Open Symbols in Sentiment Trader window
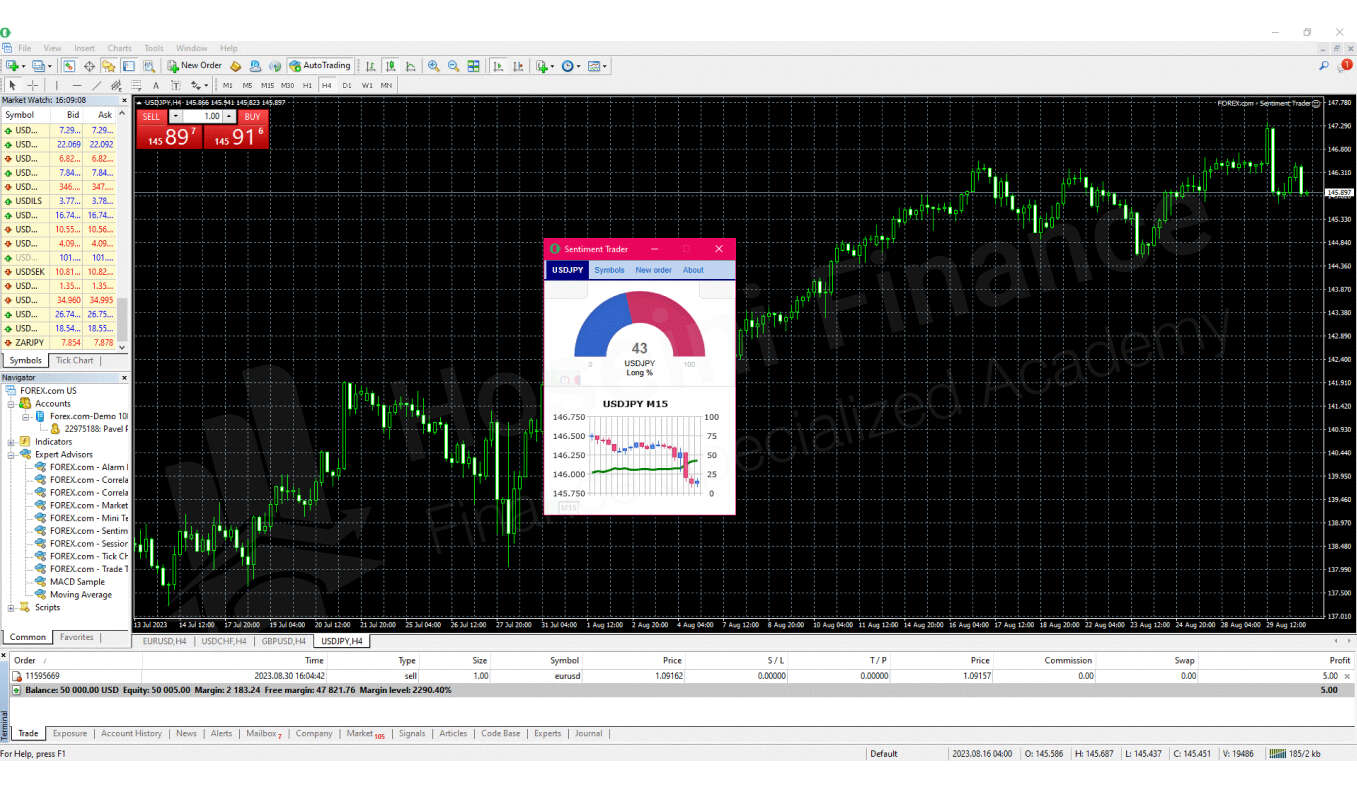Screen dimensions: 1357x785 click(609, 270)
